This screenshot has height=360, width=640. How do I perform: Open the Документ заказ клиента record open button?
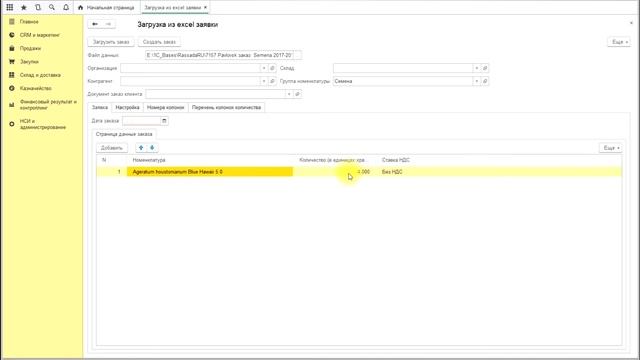(298, 94)
